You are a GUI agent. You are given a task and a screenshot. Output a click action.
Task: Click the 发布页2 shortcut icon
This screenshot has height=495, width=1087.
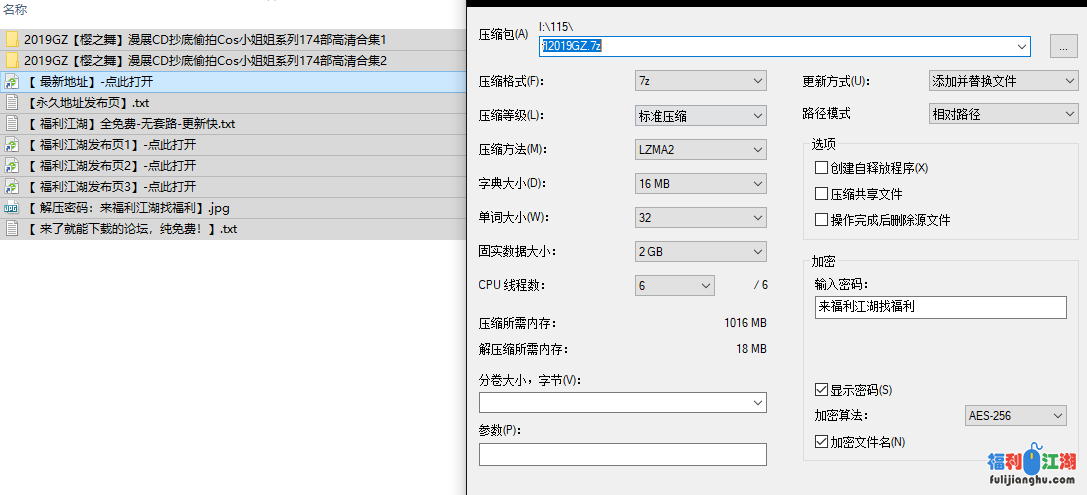tap(12, 166)
